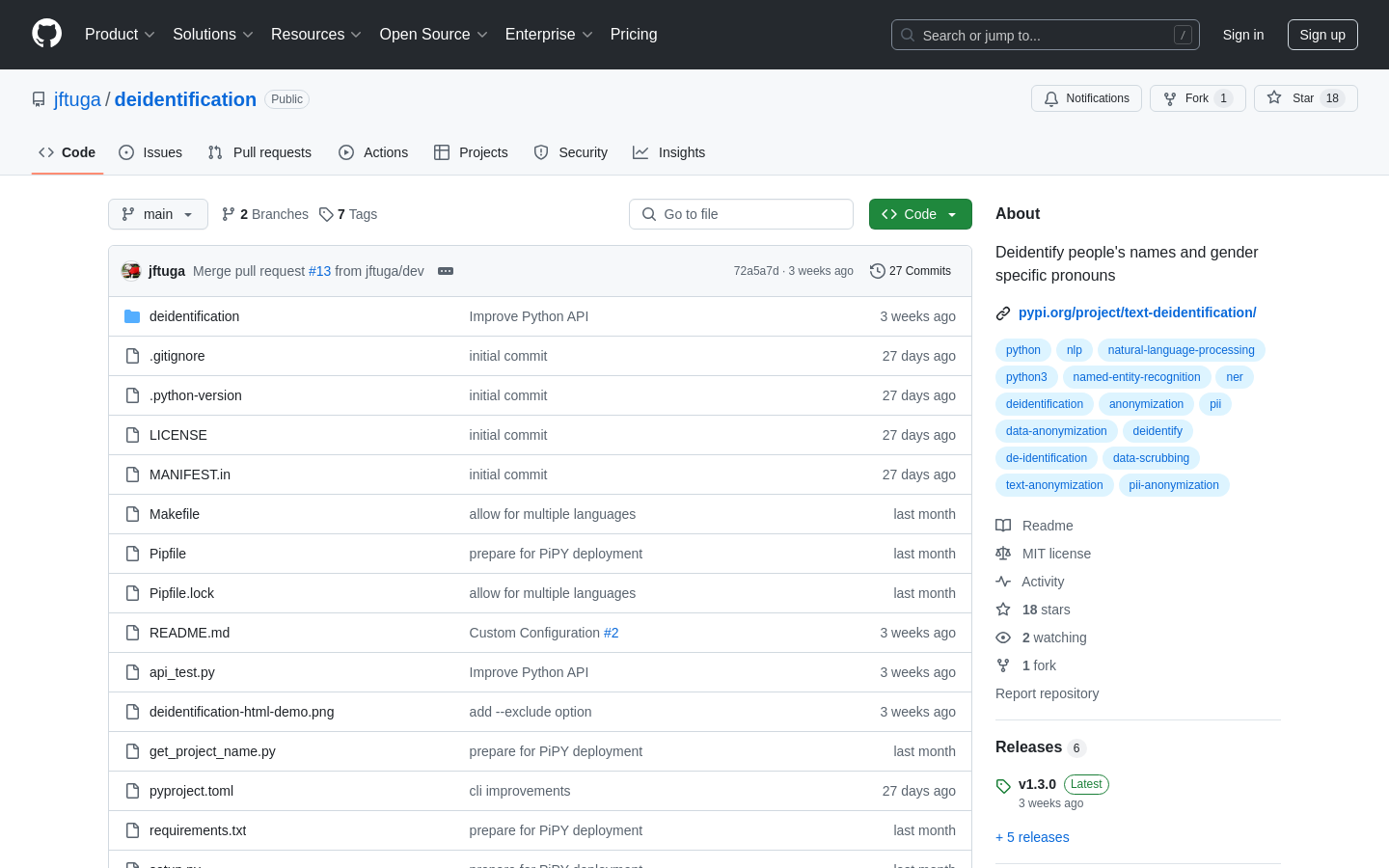Open the Issues tab

pos(150,152)
